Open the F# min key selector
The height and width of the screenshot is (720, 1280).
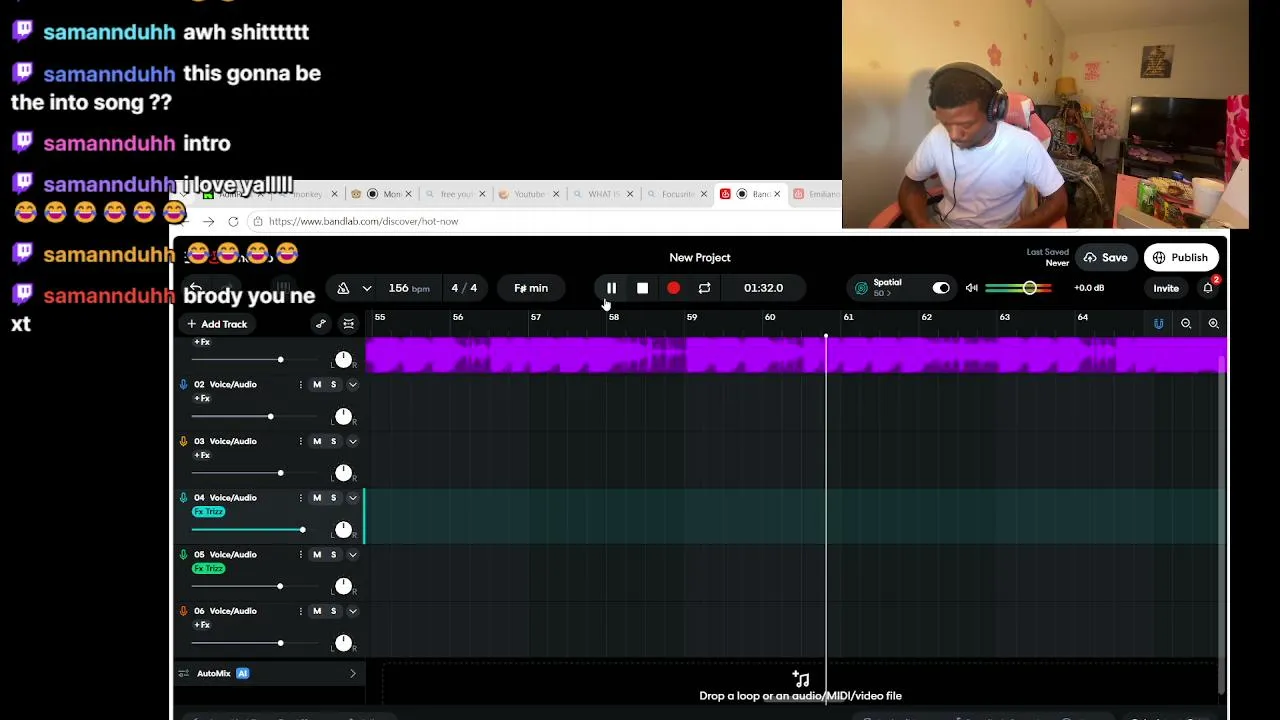click(531, 288)
